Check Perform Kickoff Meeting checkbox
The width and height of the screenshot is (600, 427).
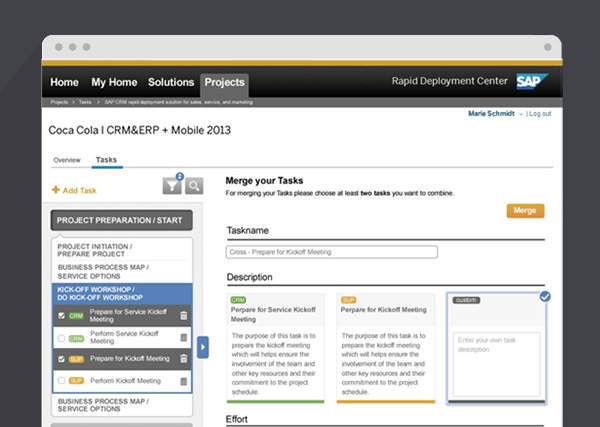(61, 381)
